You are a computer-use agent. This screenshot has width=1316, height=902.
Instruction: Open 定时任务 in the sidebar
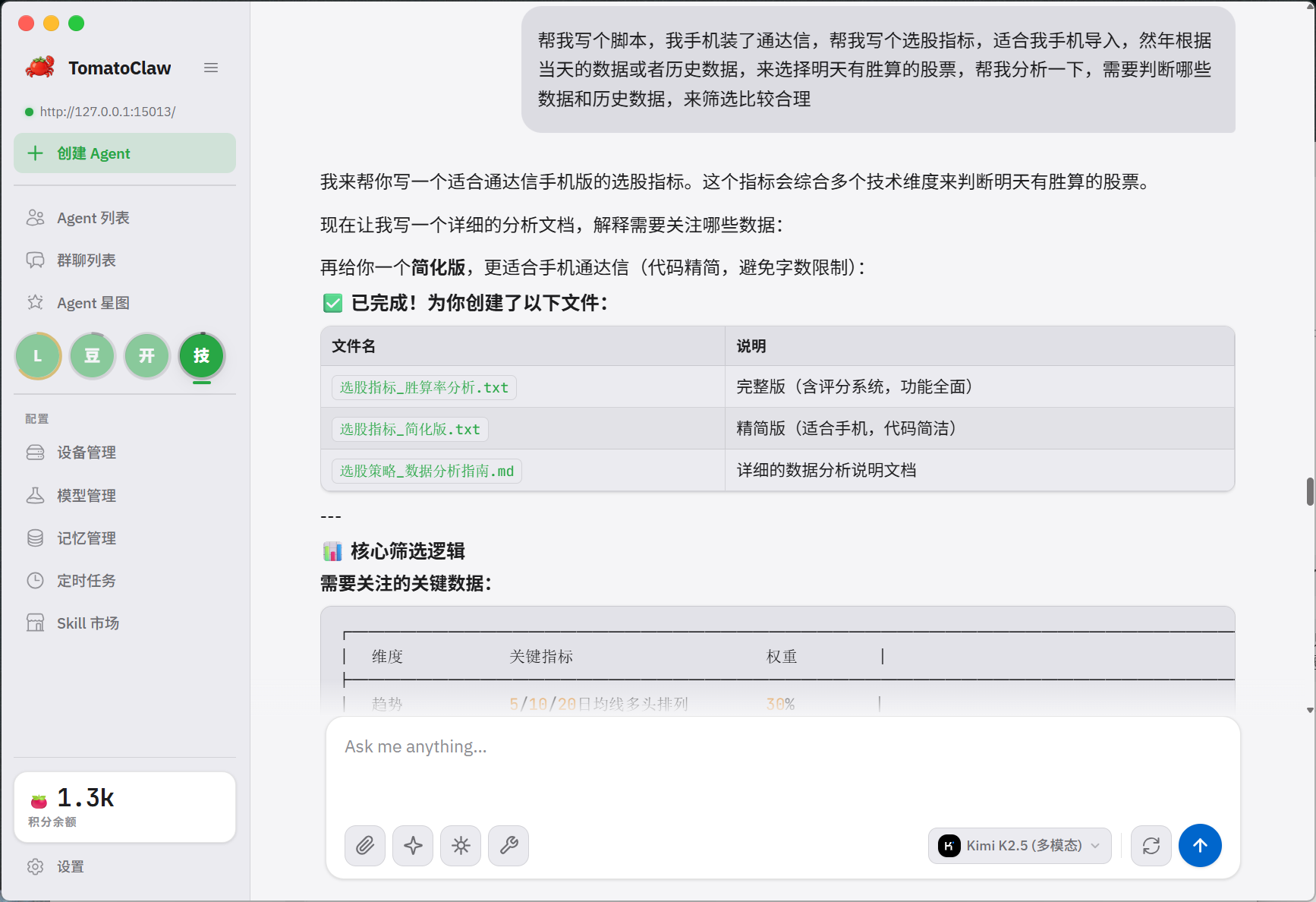coord(86,580)
